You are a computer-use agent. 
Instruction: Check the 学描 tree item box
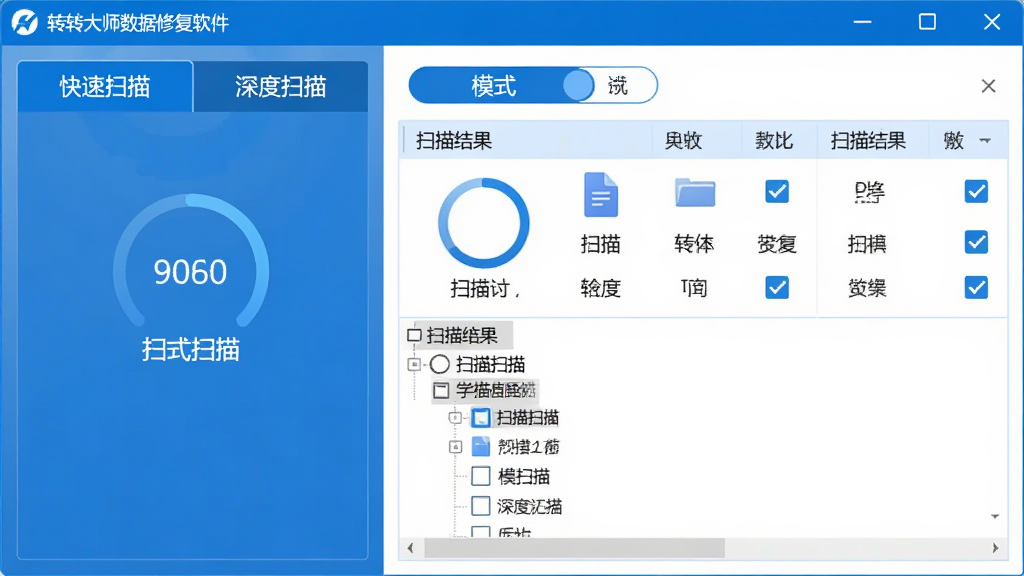tap(441, 391)
